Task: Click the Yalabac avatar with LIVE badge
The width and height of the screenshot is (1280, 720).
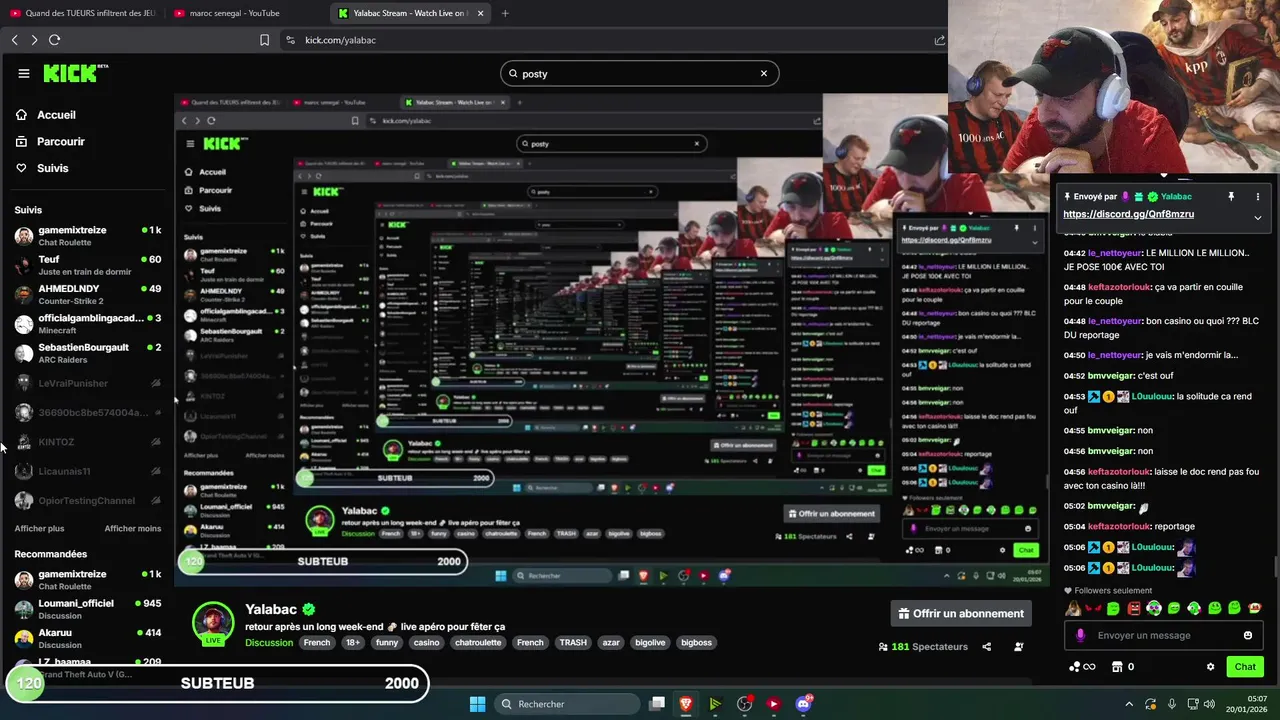Action: pos(213,624)
